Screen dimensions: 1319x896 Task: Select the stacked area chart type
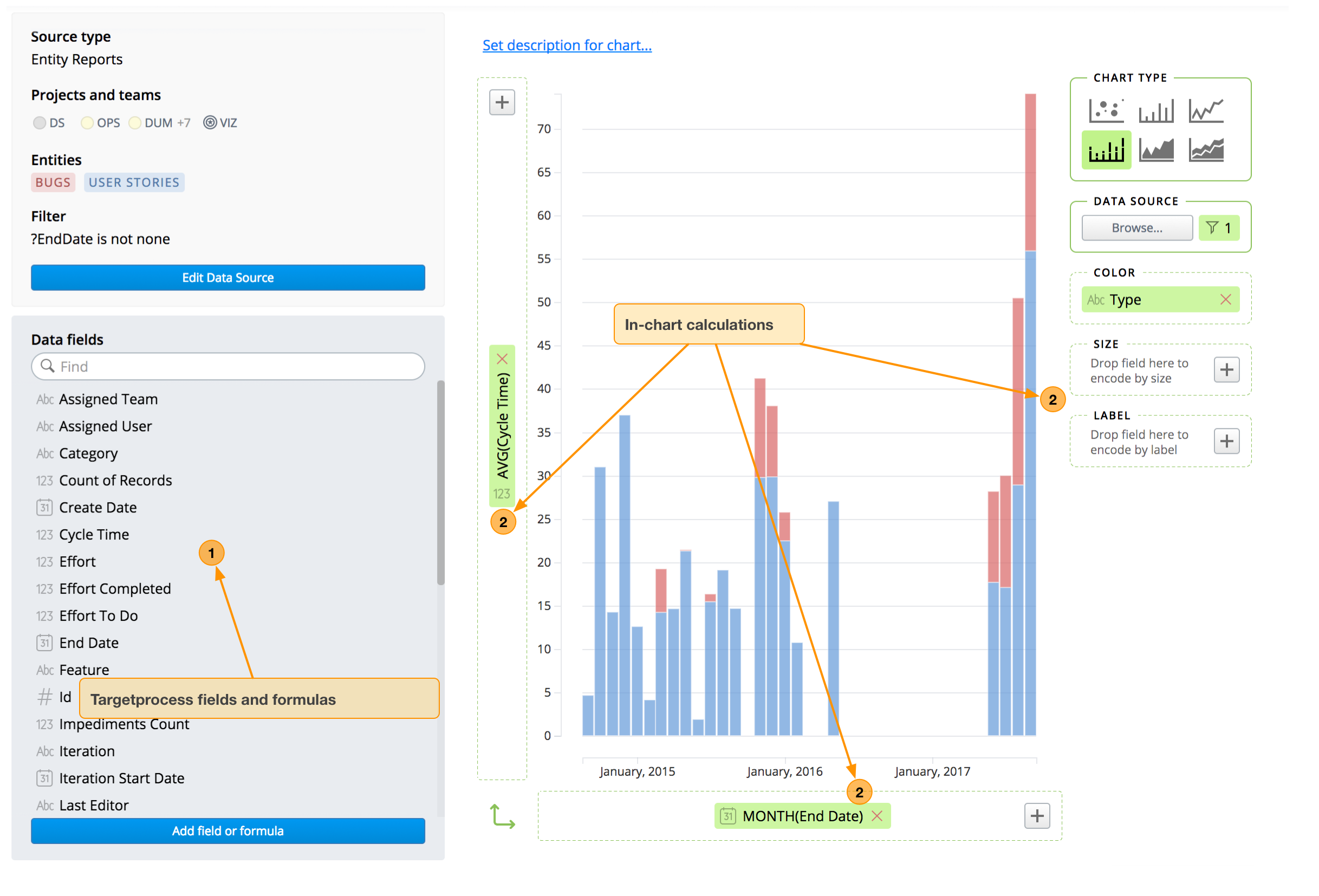1205,149
